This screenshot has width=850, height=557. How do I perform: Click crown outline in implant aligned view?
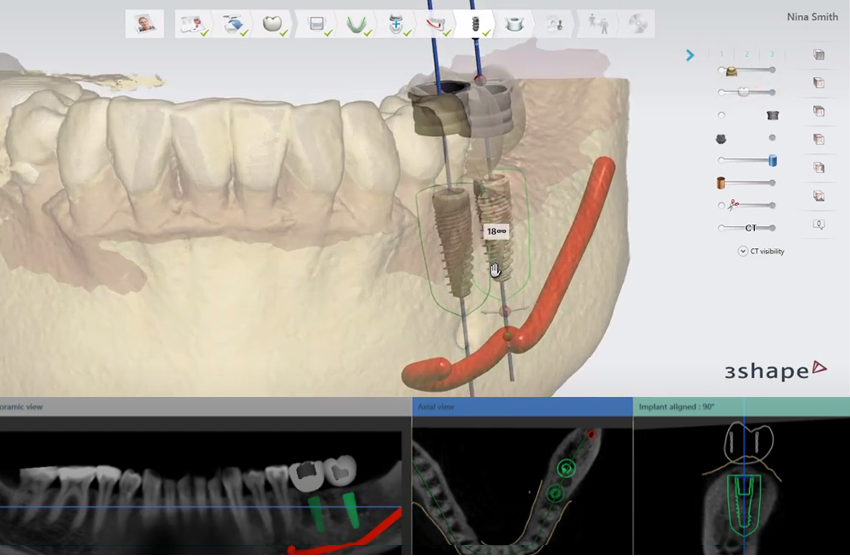[x=749, y=442]
